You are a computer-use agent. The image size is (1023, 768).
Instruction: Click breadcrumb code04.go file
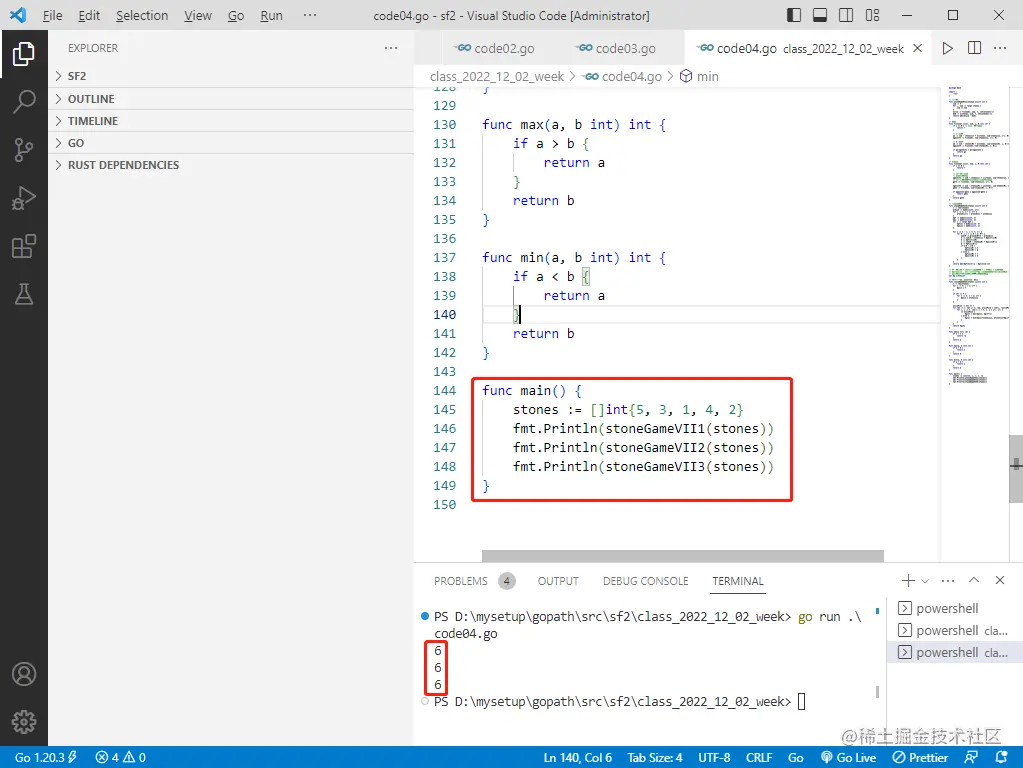(623, 76)
